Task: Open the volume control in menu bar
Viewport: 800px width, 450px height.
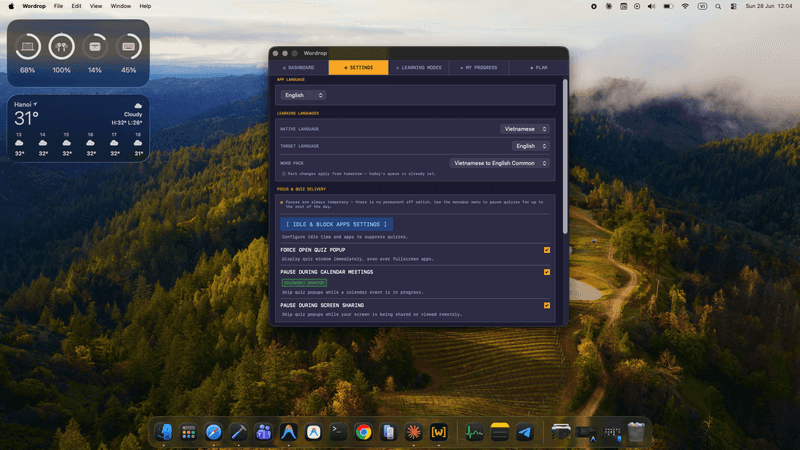Action: pyautogui.click(x=651, y=6)
